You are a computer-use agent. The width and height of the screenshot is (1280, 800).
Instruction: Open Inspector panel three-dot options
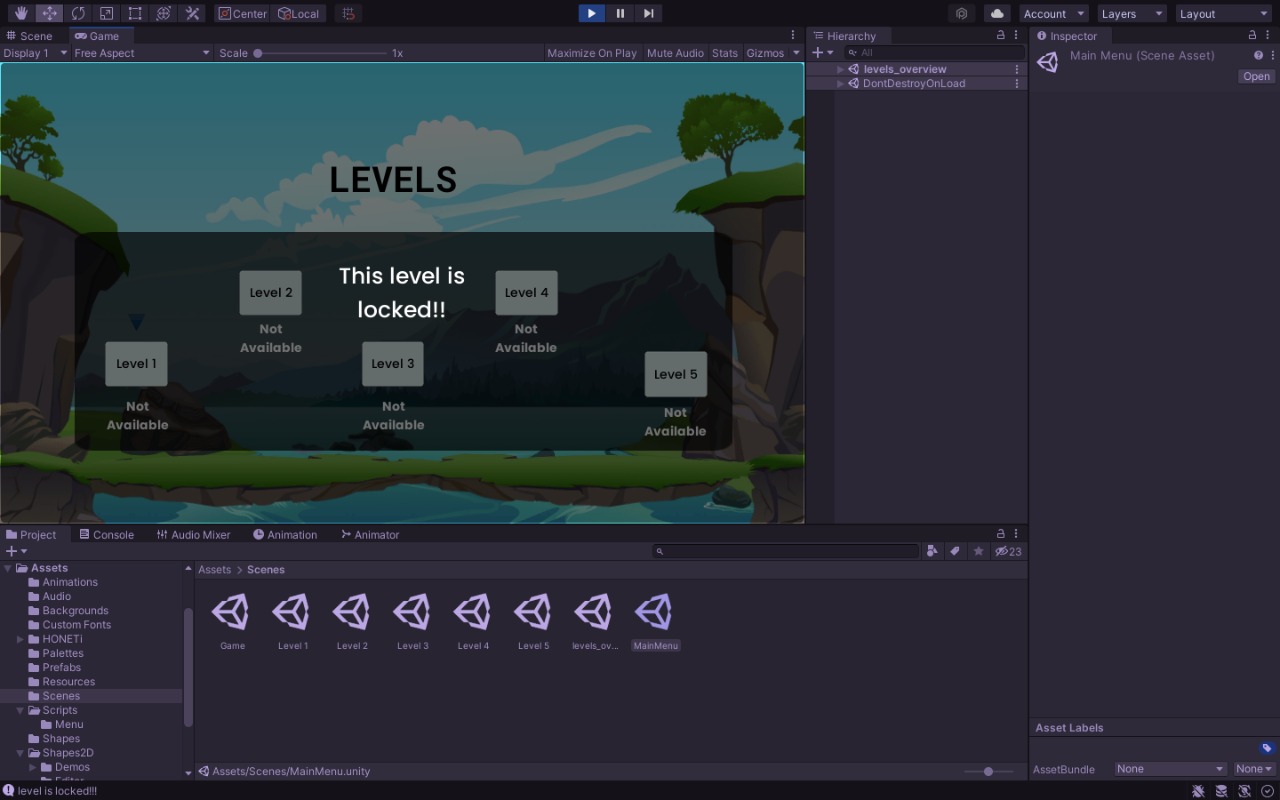pyautogui.click(x=1268, y=35)
